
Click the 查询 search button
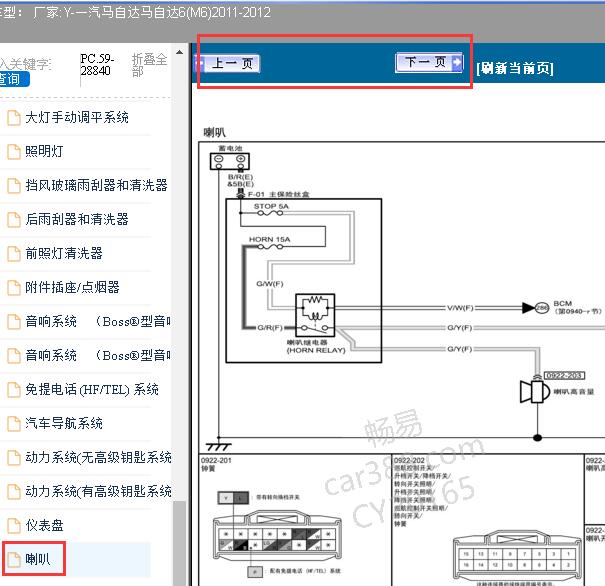[14, 79]
